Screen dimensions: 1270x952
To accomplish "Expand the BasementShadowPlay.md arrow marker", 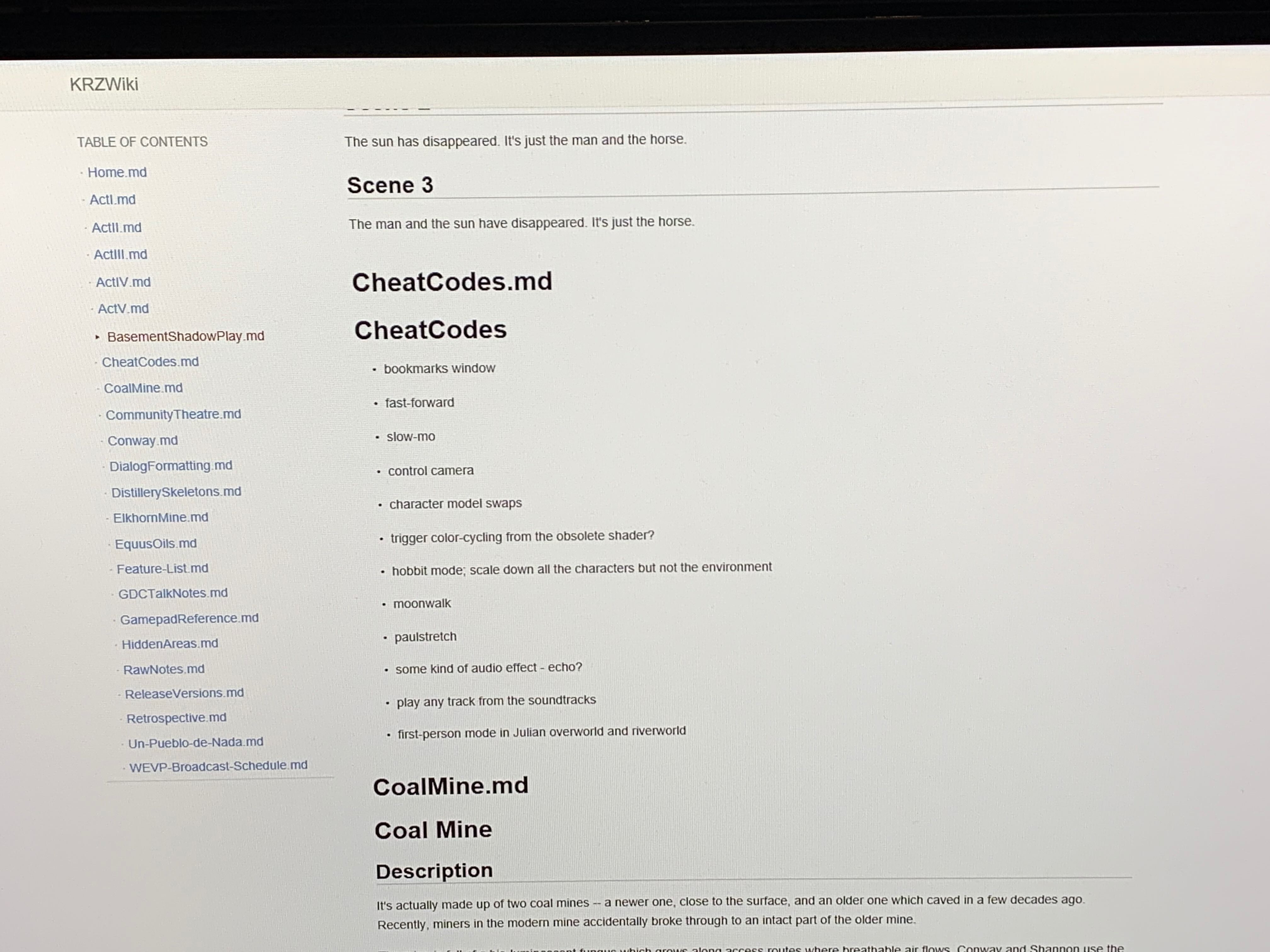I will tap(98, 337).
